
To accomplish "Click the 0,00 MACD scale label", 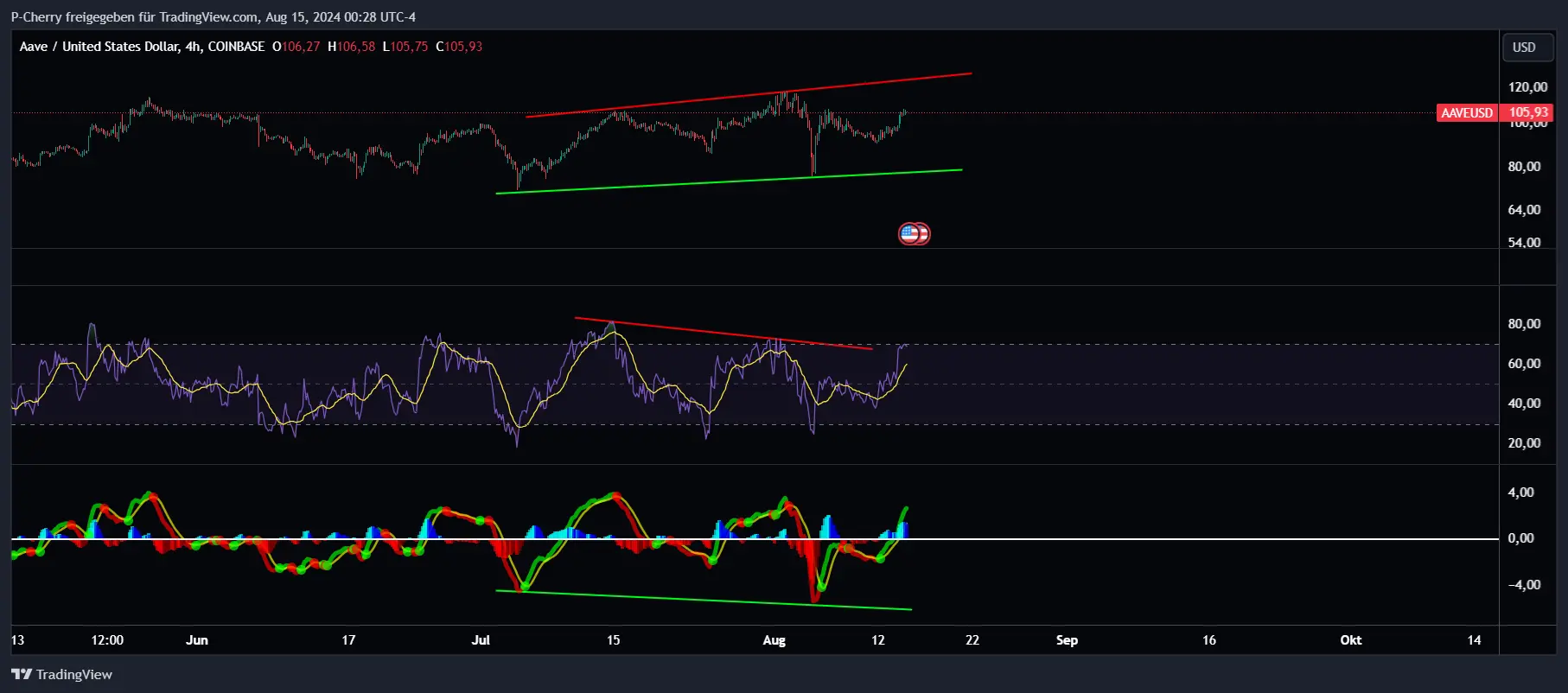I will [x=1520, y=538].
